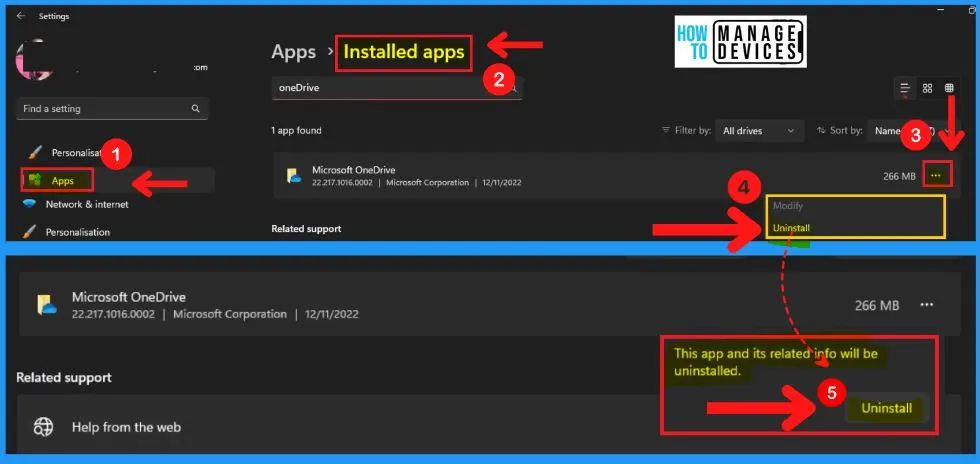This screenshot has height=464, width=980.
Task: Expand Help from the web
Action: 489,425
